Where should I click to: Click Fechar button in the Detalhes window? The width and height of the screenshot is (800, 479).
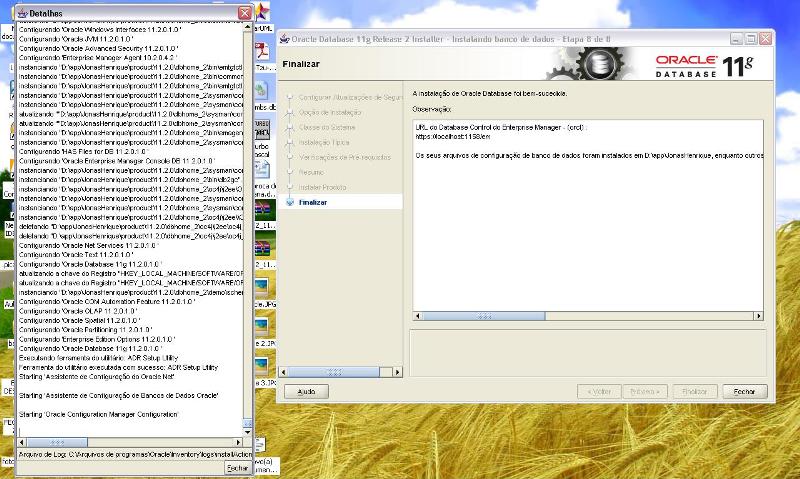[237, 468]
